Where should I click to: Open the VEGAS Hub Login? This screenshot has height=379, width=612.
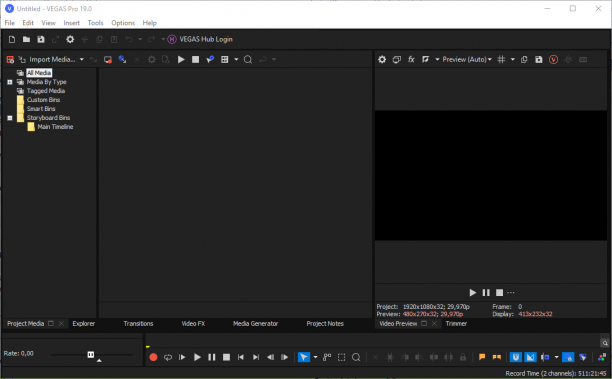[200, 39]
